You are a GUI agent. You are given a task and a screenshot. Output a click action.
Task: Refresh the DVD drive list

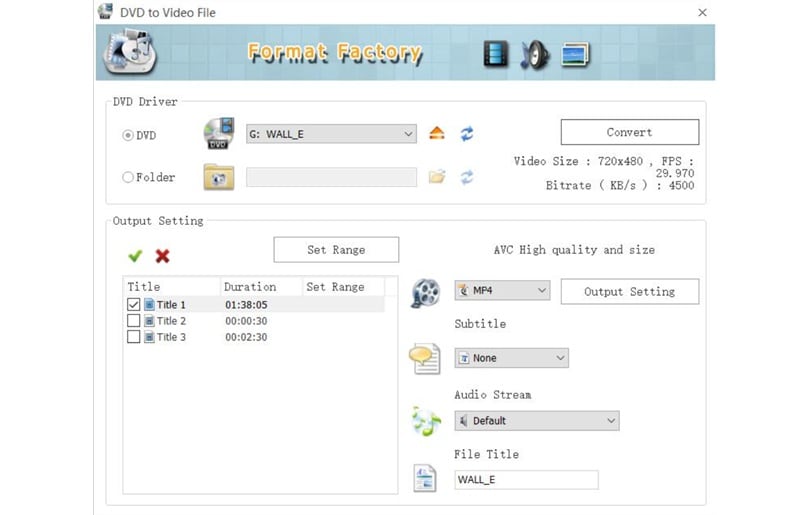[x=467, y=133]
